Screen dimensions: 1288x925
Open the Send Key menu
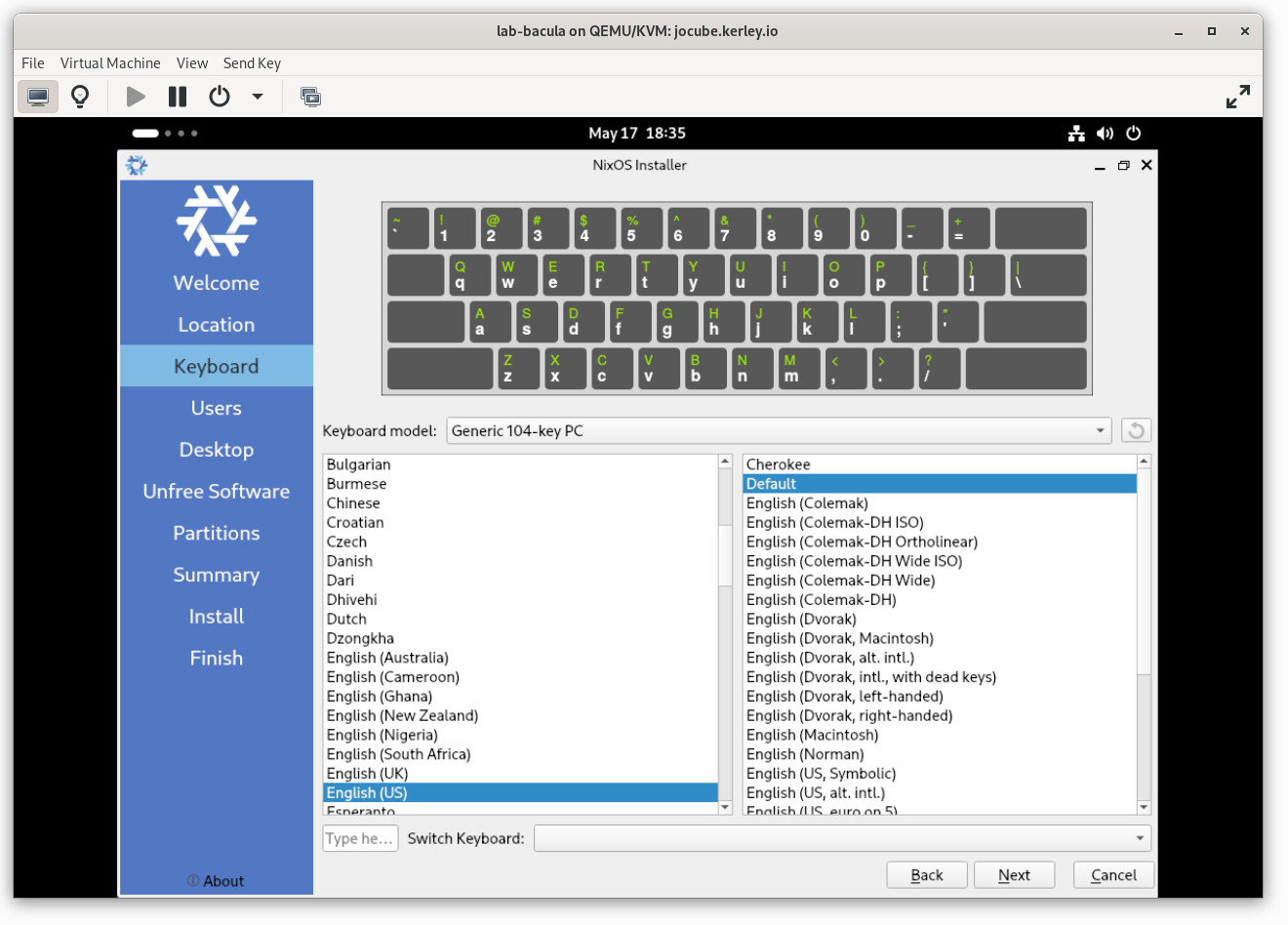[252, 62]
